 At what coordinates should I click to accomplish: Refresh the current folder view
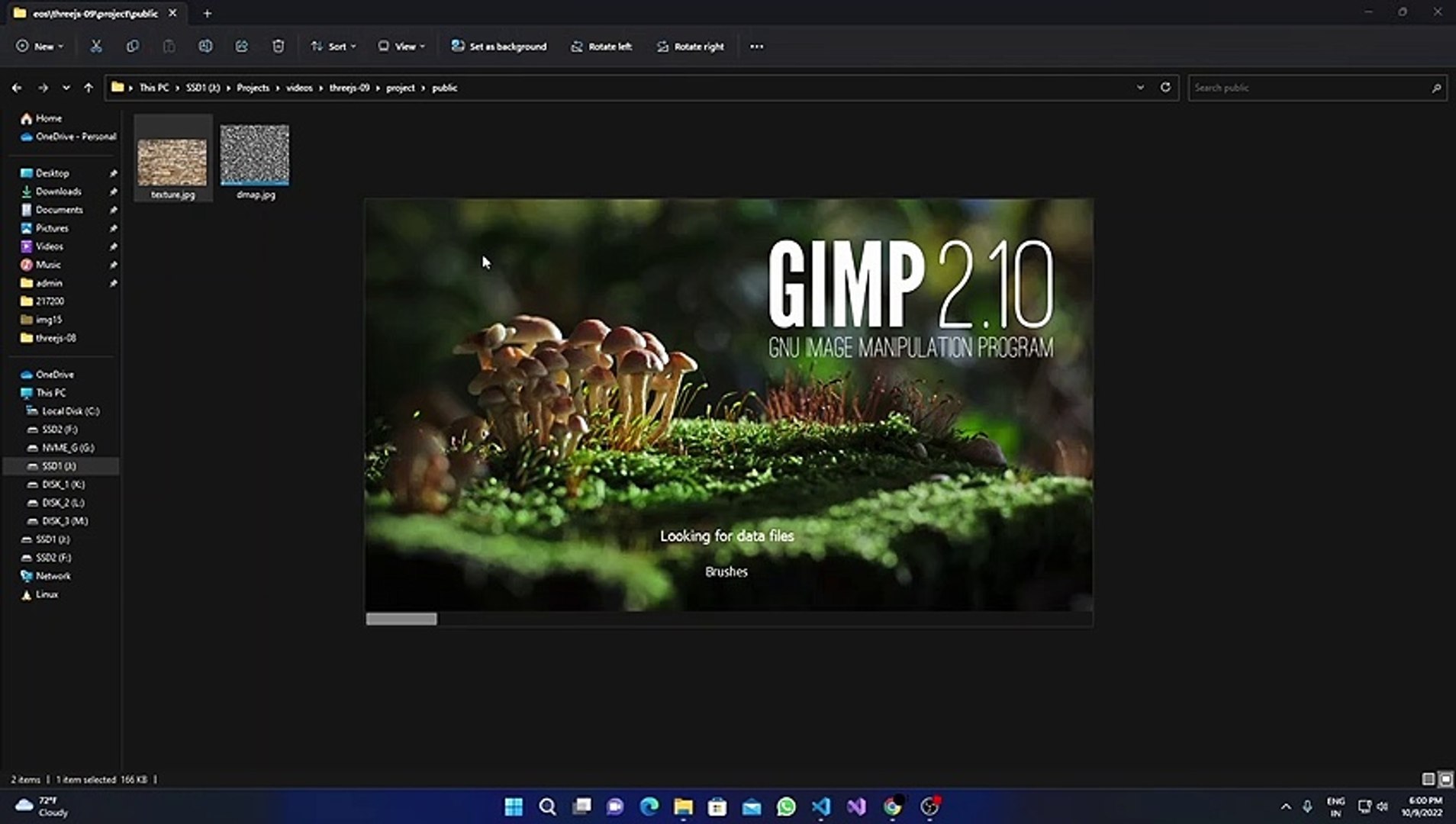[1165, 87]
